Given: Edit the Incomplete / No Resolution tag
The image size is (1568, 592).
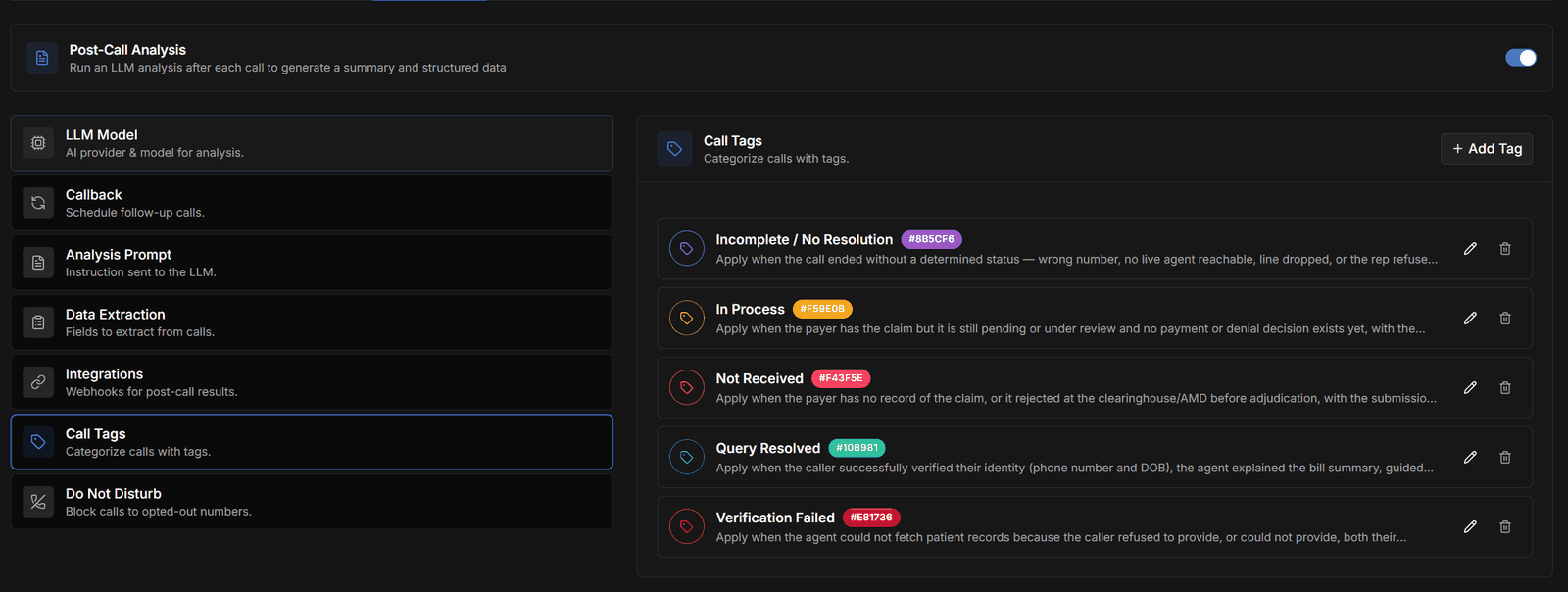Looking at the screenshot, I should pos(1470,249).
